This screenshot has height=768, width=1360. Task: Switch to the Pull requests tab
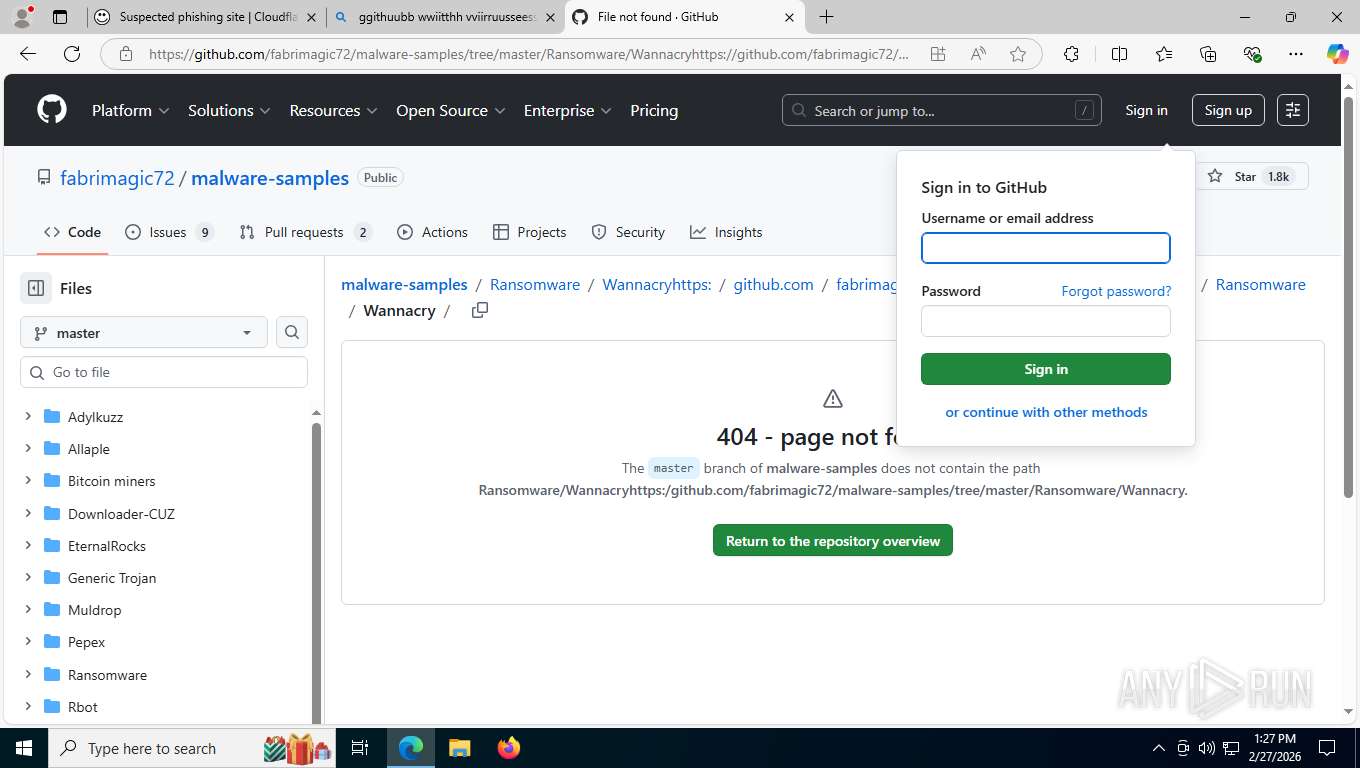coord(305,232)
